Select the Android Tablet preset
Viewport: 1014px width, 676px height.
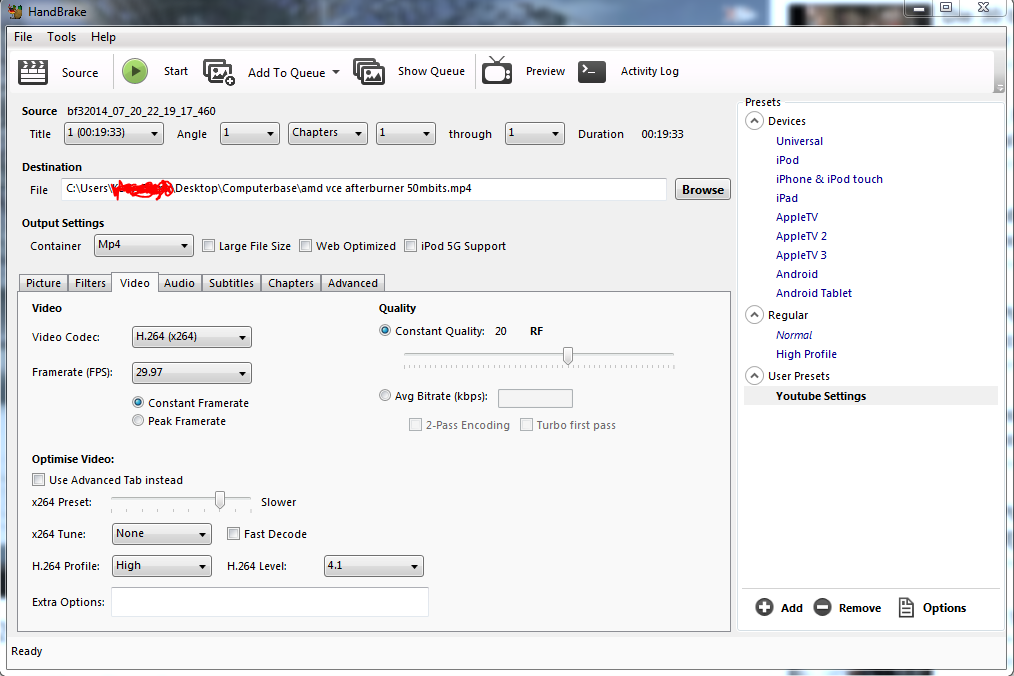click(x=814, y=293)
